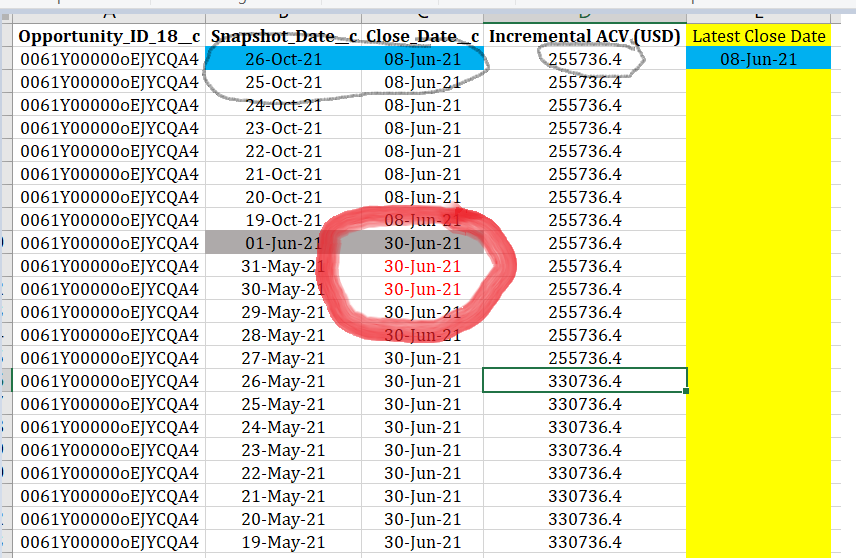Select the close date in the 22-Oct-21 row
The height and width of the screenshot is (558, 856).
(x=423, y=151)
